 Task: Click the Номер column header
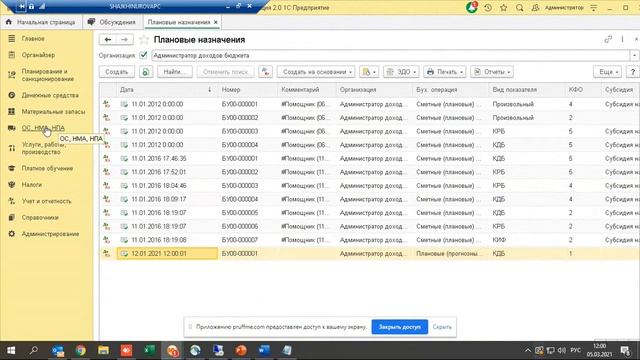click(248, 89)
